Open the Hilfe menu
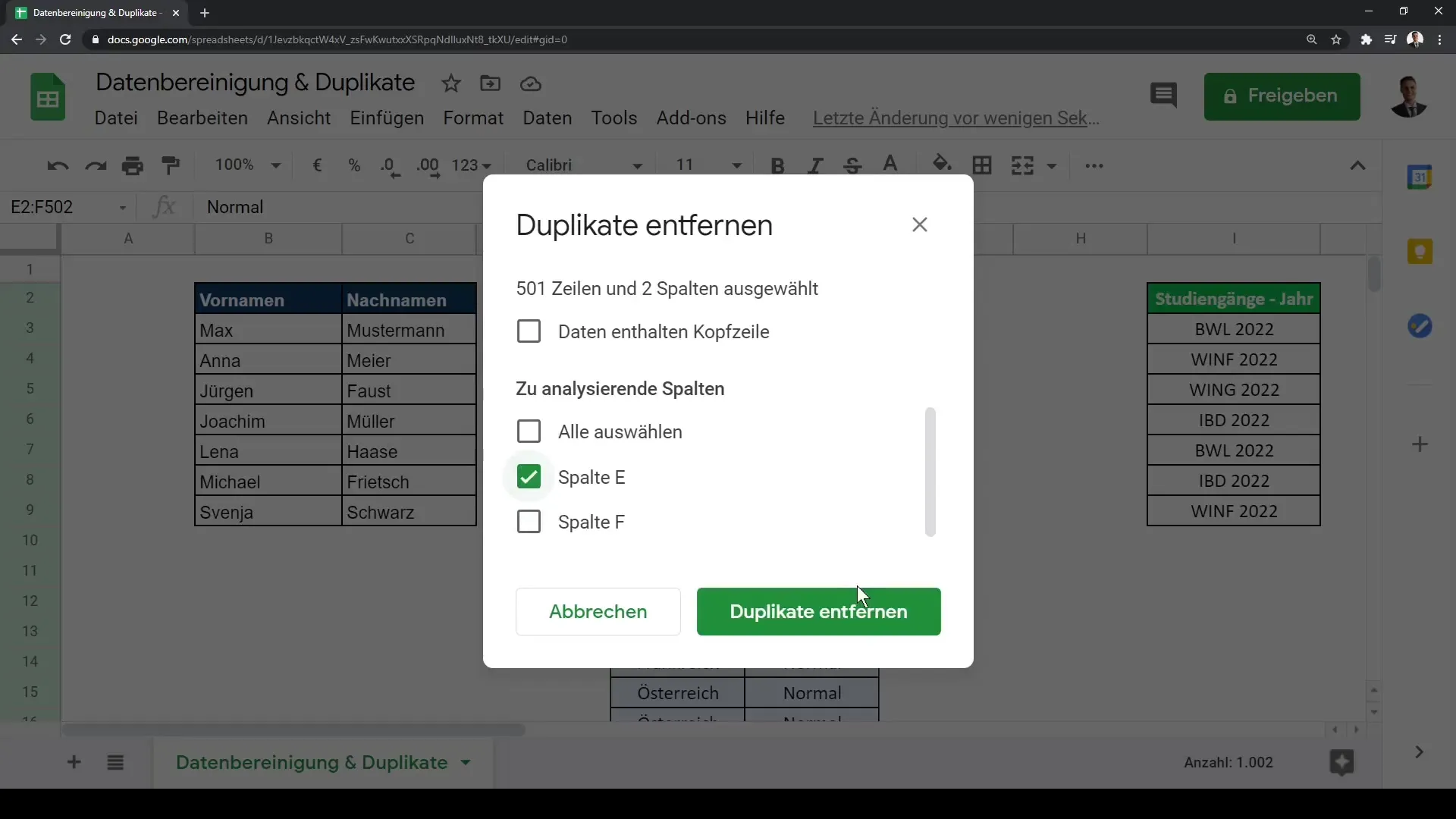1456x819 pixels. click(x=765, y=118)
